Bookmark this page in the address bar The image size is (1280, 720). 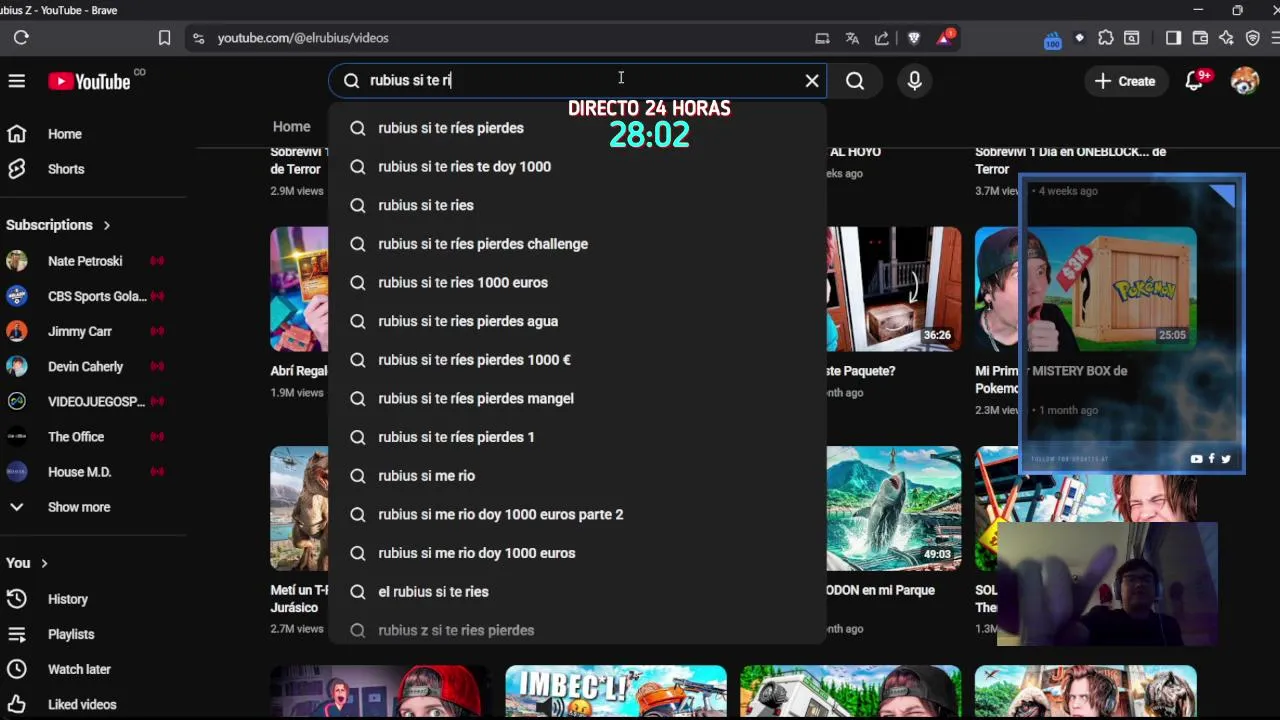point(165,38)
